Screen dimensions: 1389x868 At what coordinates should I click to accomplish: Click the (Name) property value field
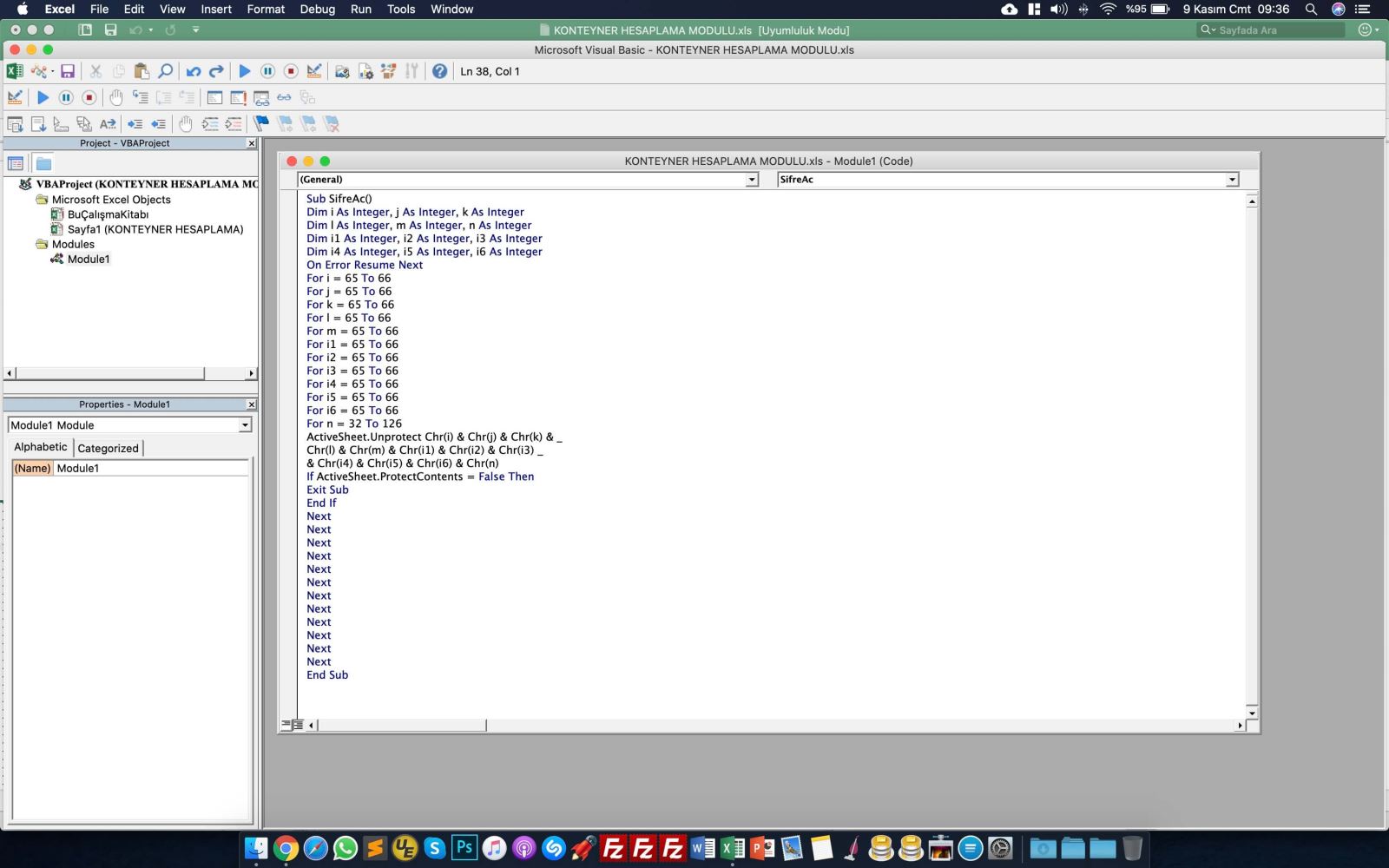tap(151, 468)
